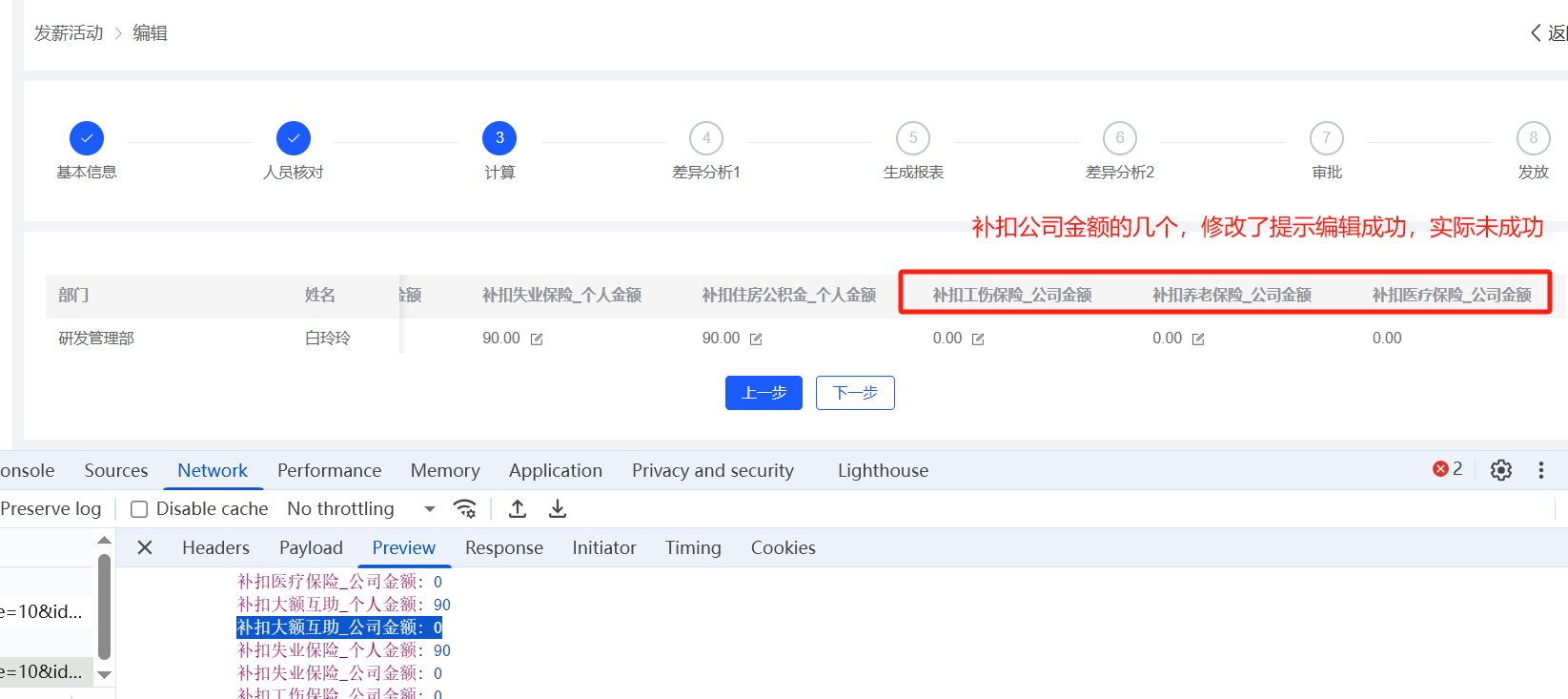1568x699 pixels.
Task: Select step 3 计算 circle
Action: [x=499, y=138]
